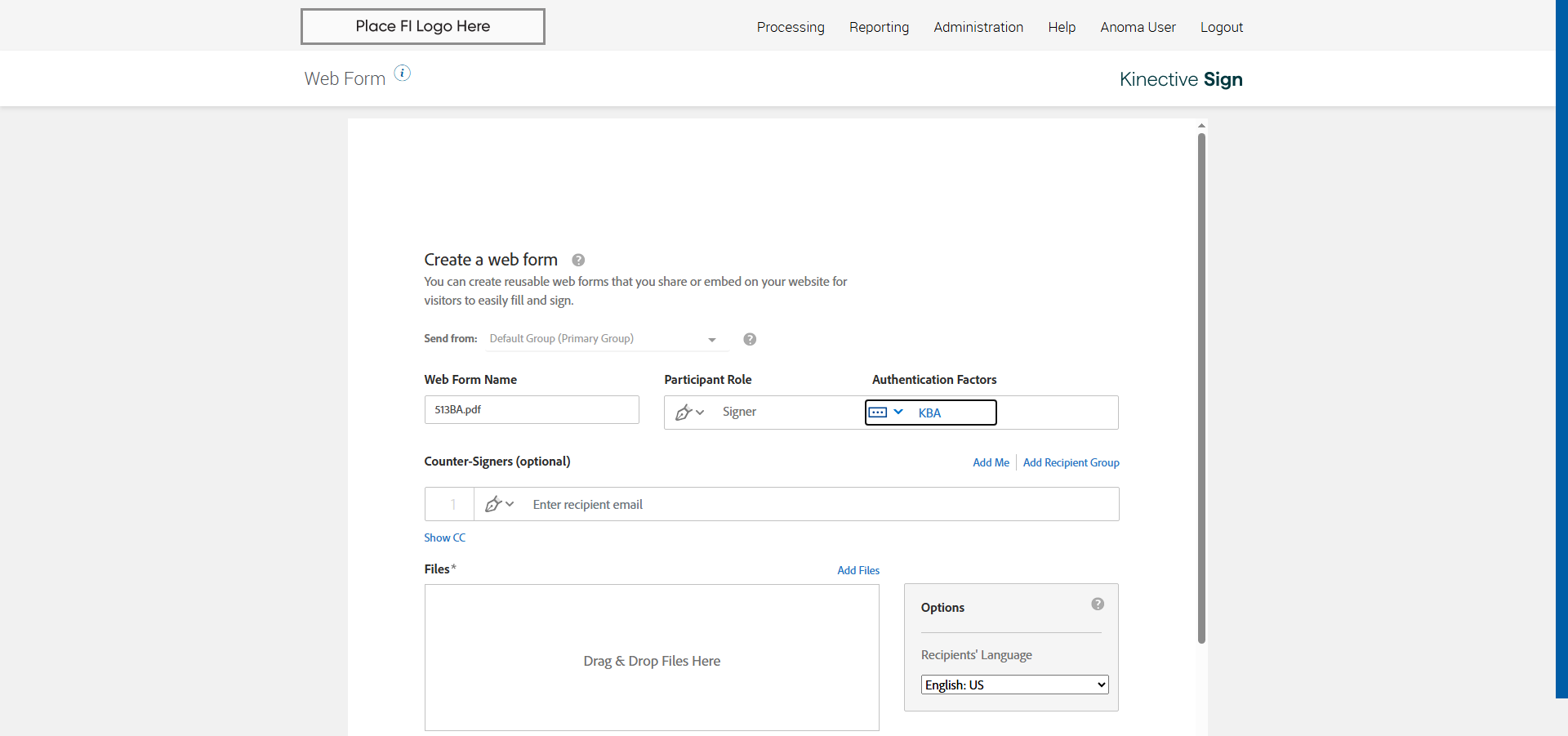This screenshot has height=736, width=1568.
Task: Expand the KBA authentication factor chevron
Action: click(898, 413)
